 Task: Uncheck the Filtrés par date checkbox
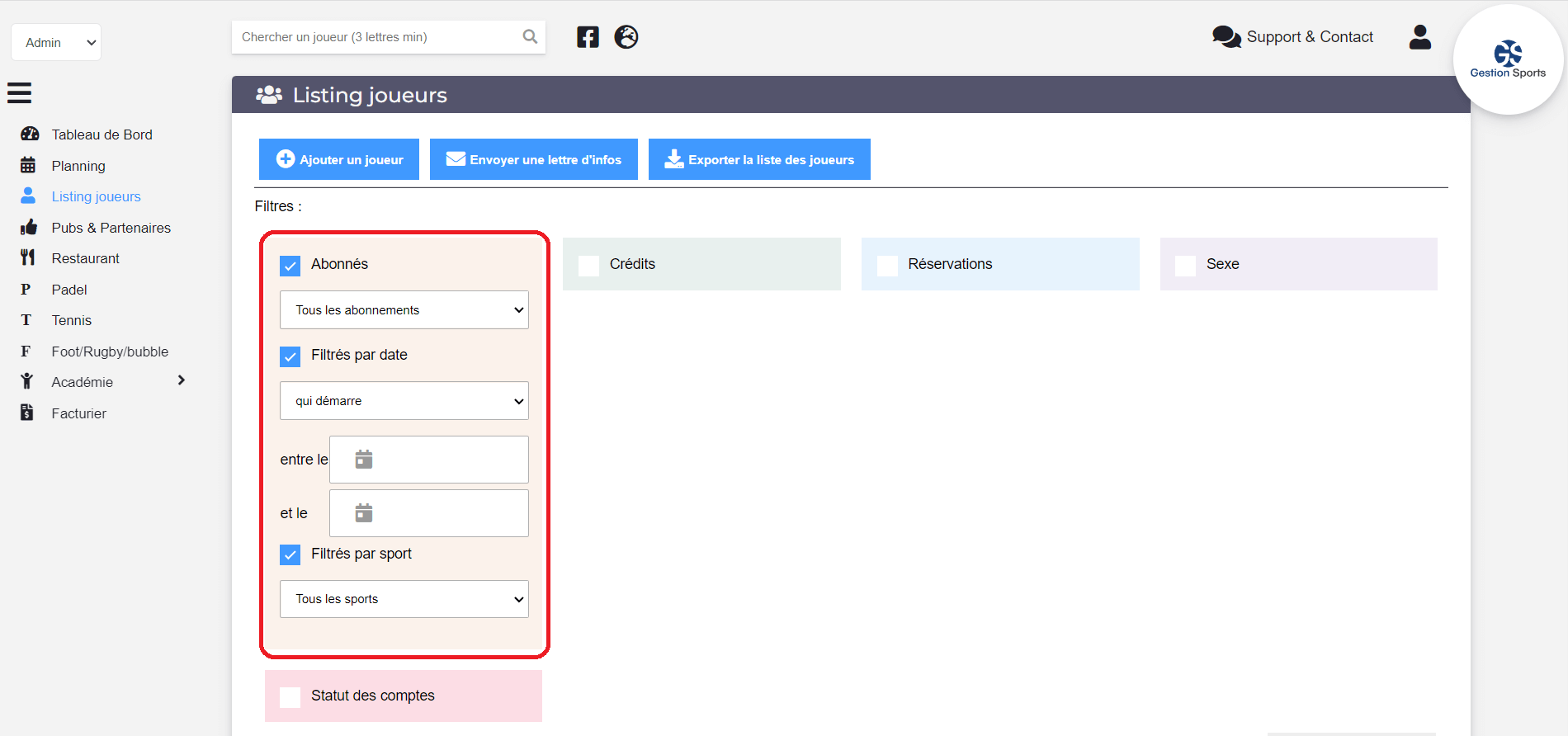point(290,356)
